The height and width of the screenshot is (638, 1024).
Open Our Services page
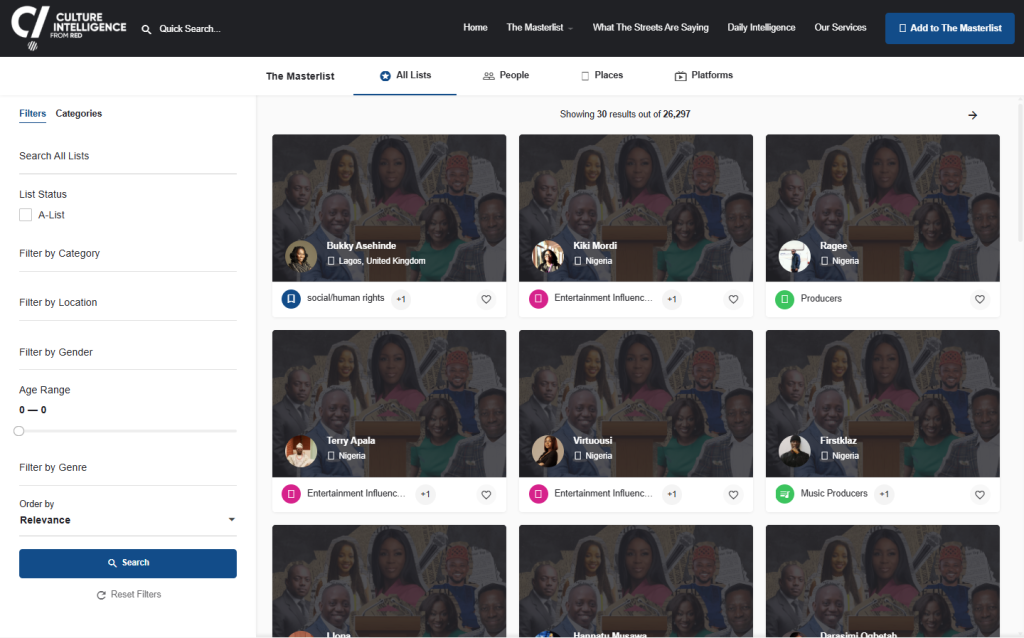click(840, 27)
